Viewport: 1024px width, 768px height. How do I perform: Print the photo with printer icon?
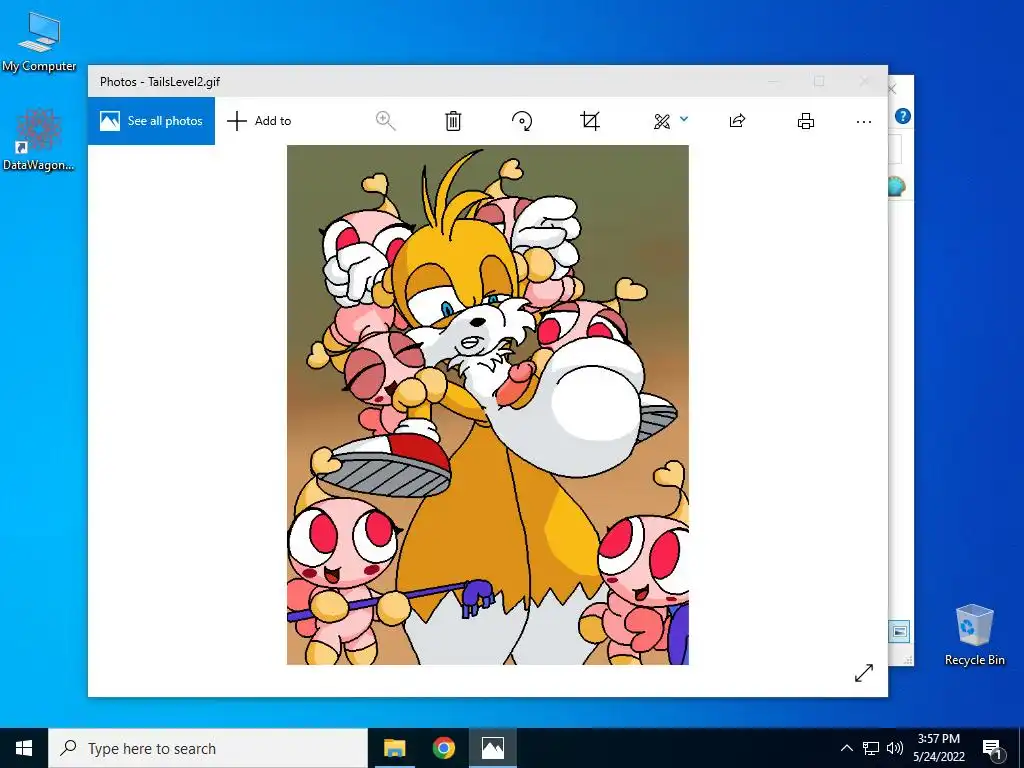(x=806, y=121)
